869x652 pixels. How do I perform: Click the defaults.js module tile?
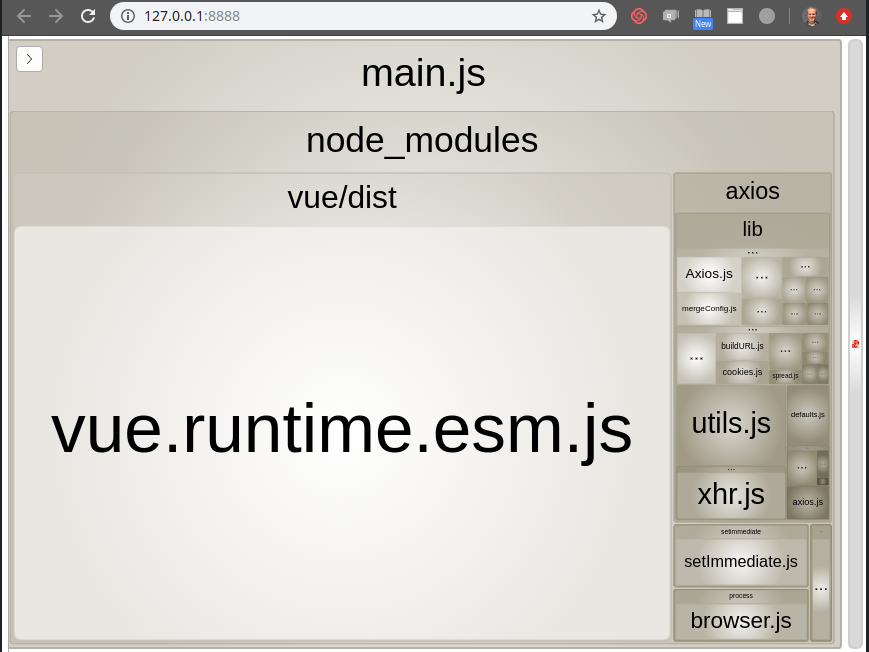tap(807, 414)
